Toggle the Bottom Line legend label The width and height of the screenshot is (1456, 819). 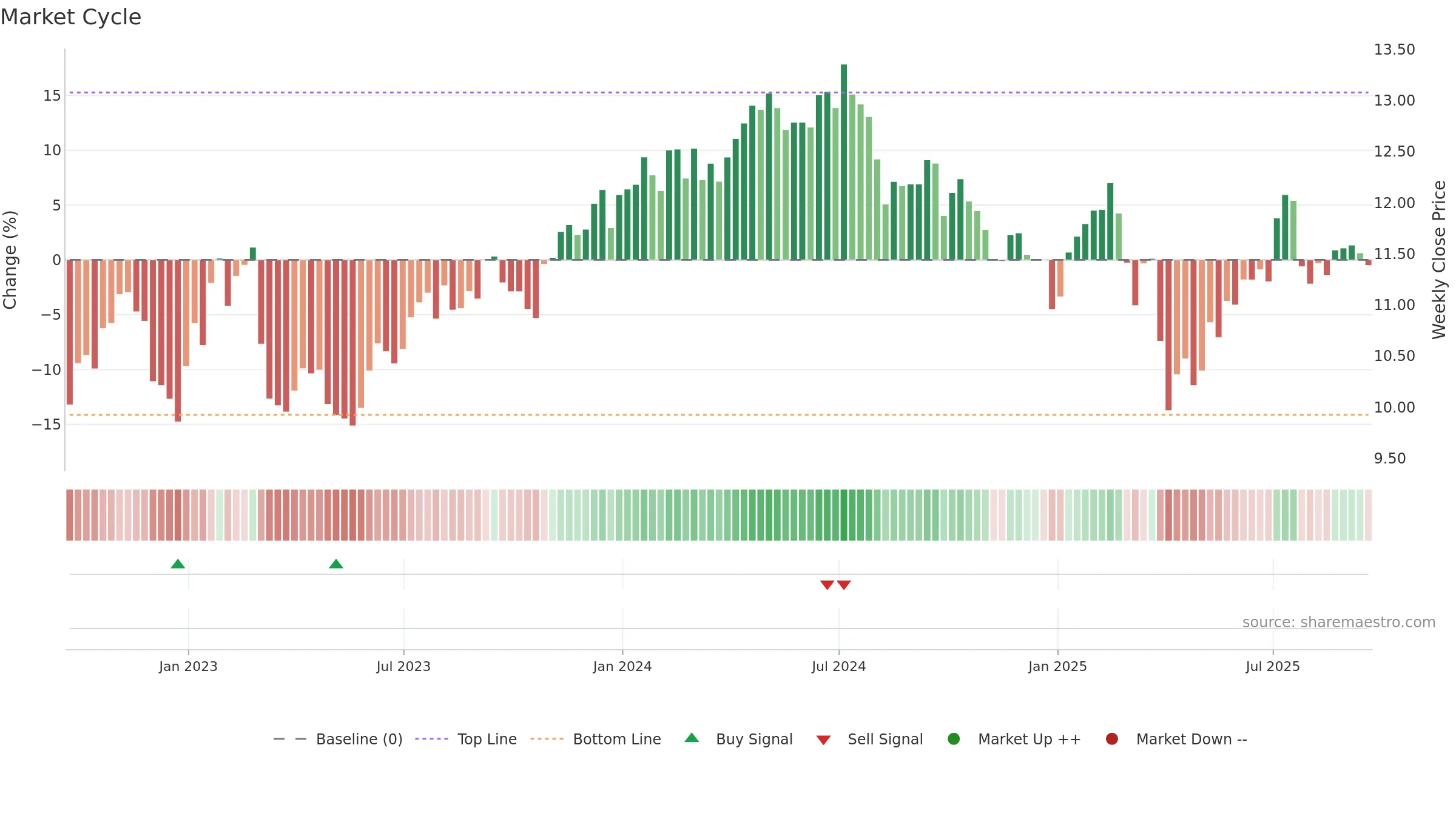pos(617,739)
